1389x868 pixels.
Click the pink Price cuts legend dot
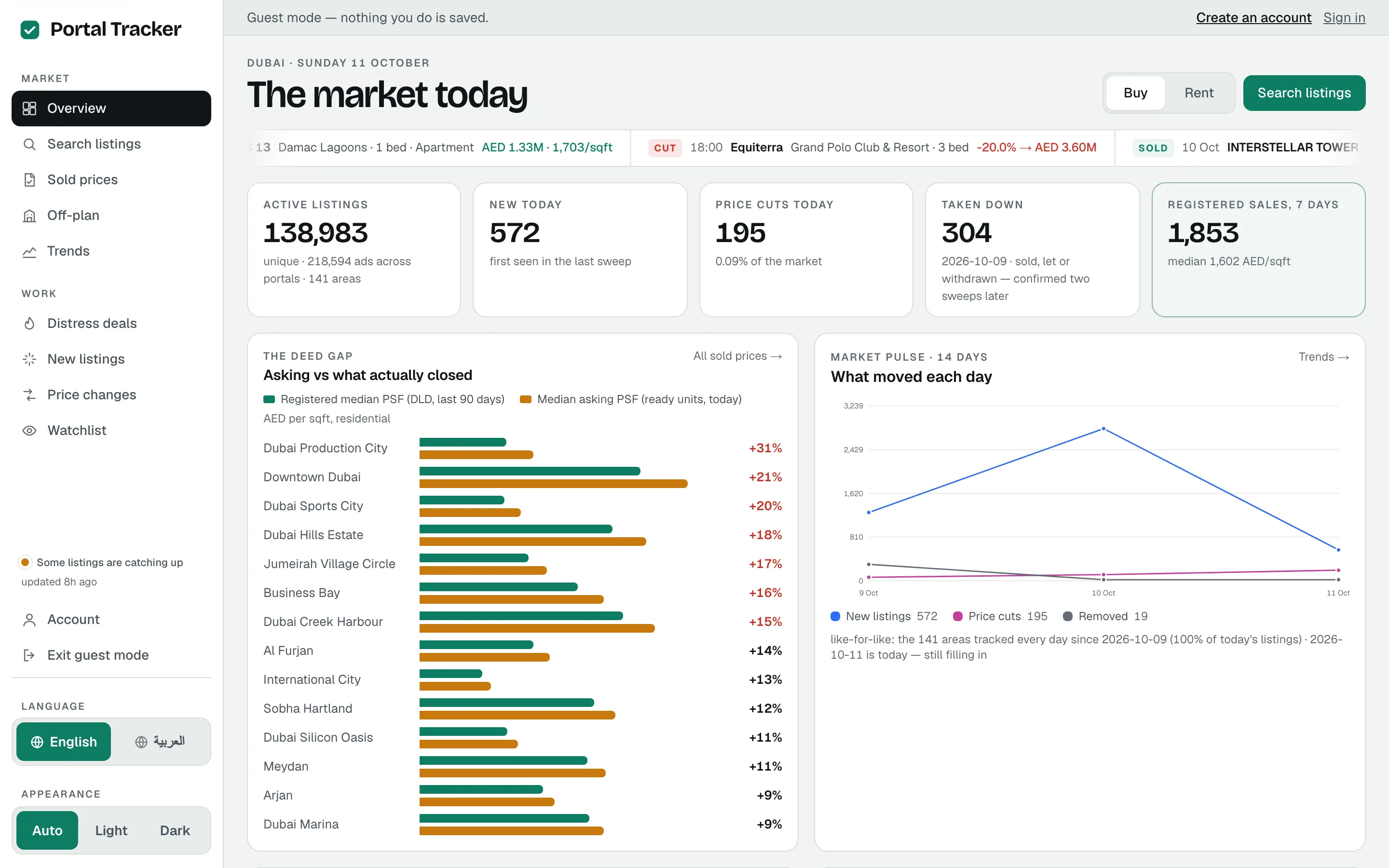pos(957,616)
